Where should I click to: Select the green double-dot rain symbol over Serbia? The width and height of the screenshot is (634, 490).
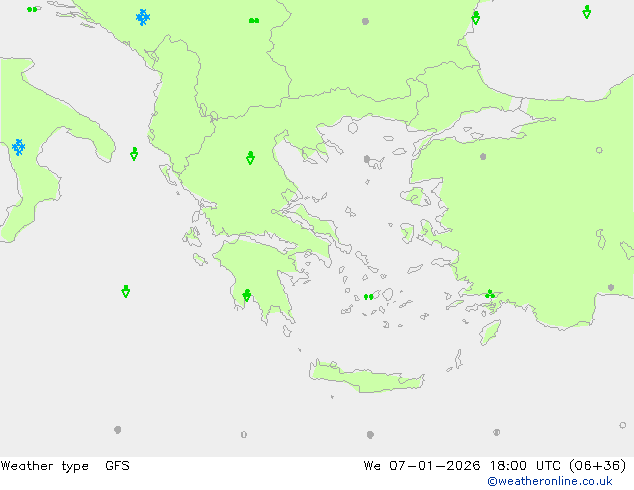254,20
